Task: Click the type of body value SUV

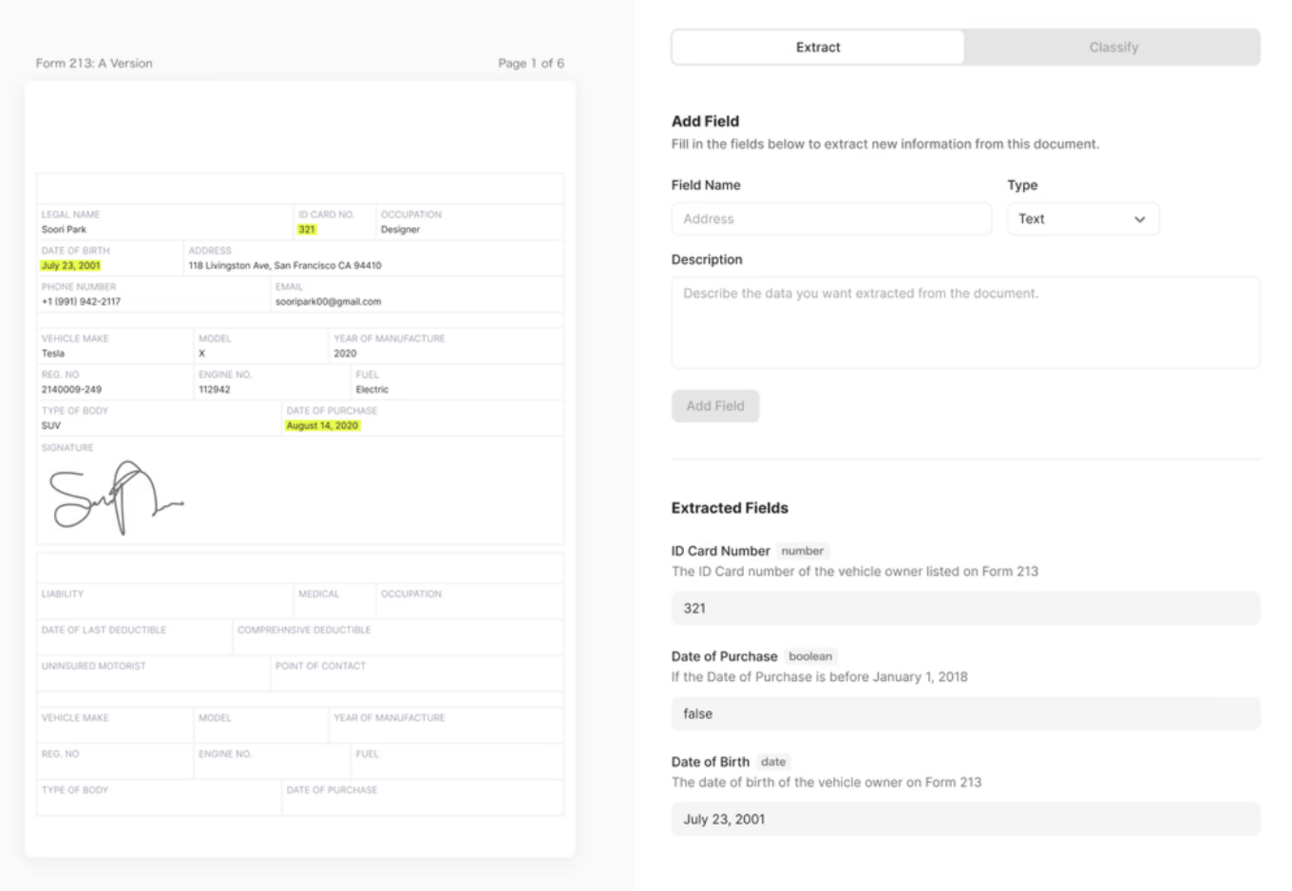Action: click(x=51, y=426)
